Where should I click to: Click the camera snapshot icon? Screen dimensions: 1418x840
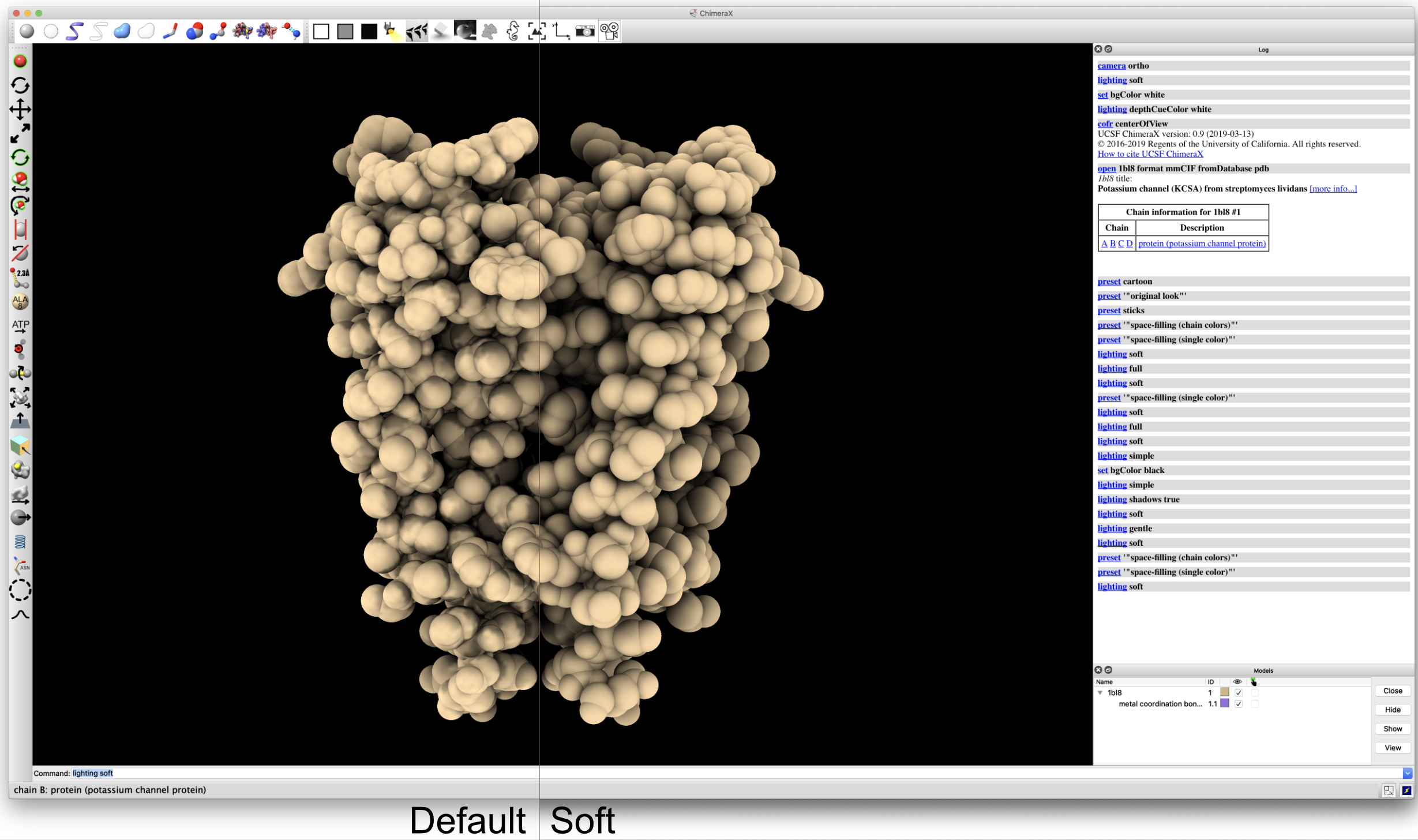584,31
